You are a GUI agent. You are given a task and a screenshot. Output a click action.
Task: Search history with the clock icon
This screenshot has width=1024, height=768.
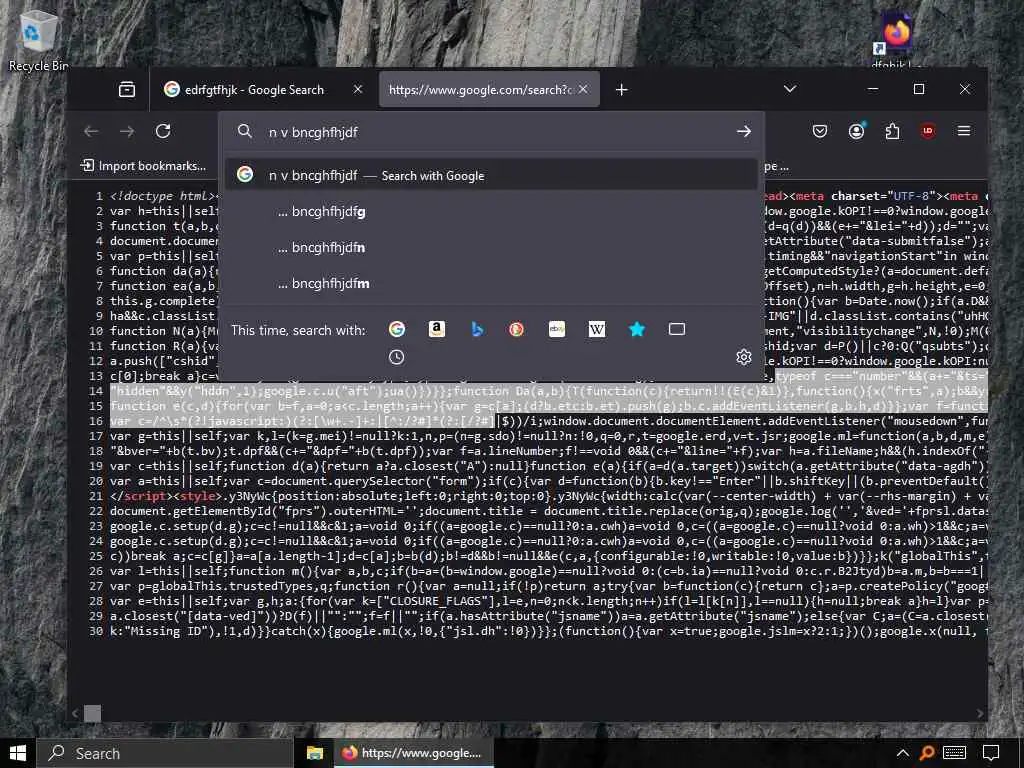coord(396,357)
